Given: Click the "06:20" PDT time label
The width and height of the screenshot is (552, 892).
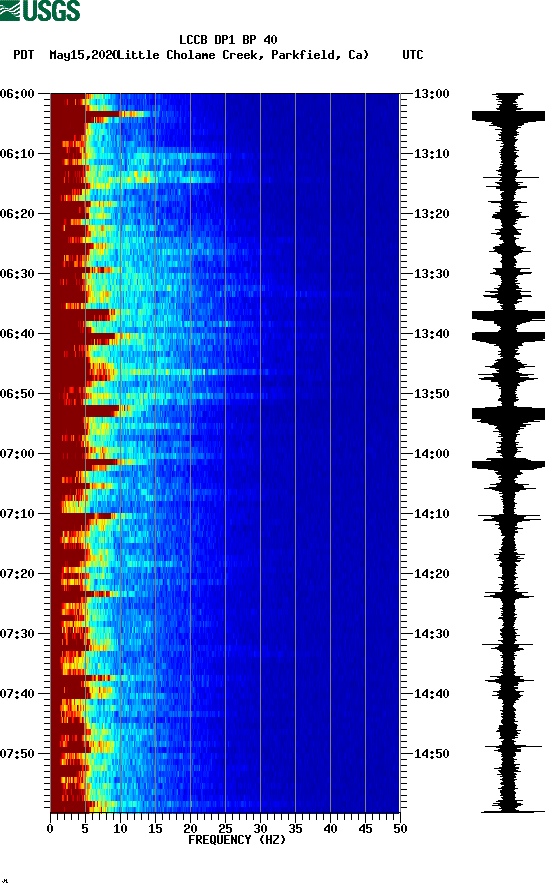Looking at the screenshot, I should (x=17, y=214).
